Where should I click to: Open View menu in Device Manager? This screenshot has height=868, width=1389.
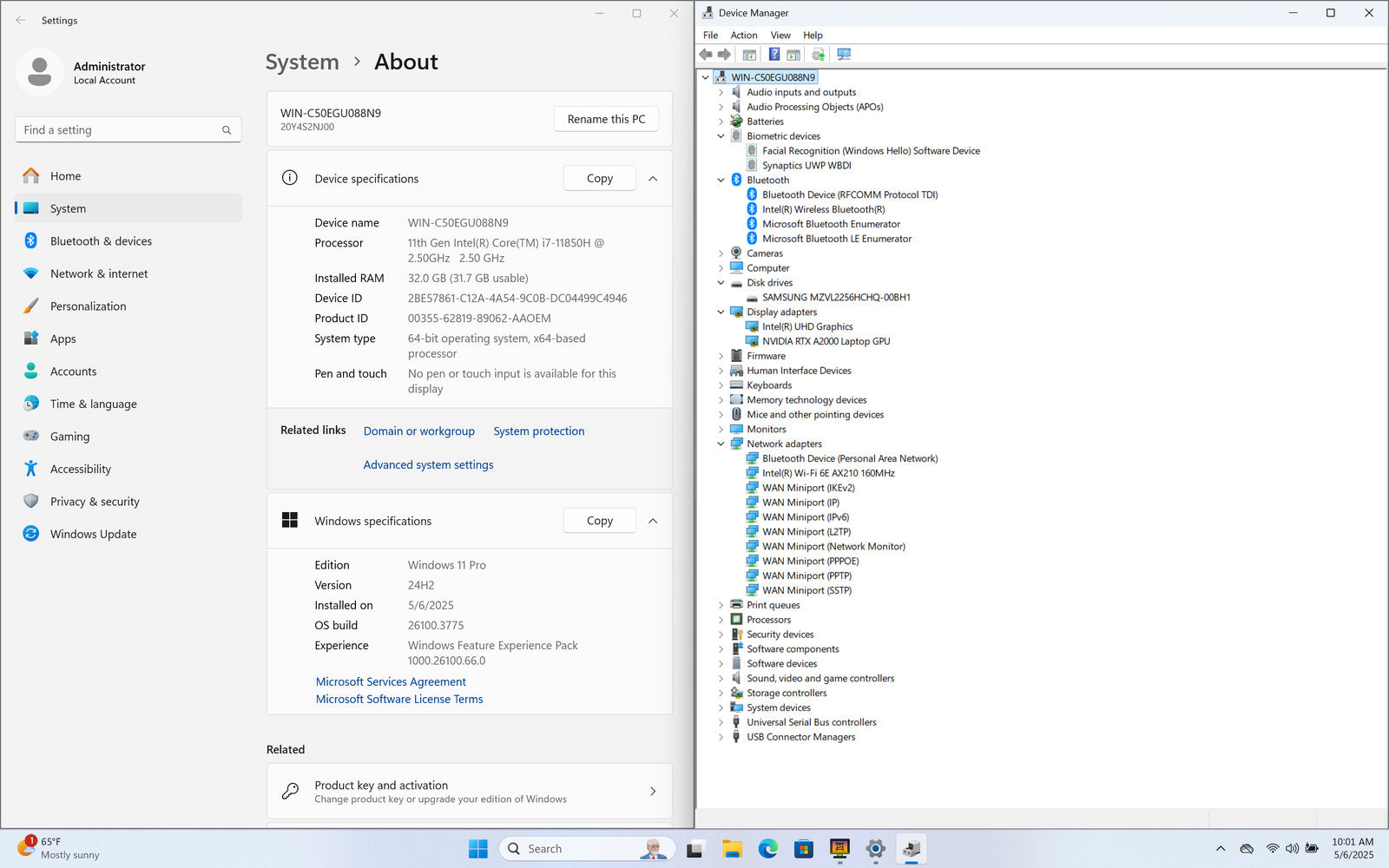tap(780, 36)
